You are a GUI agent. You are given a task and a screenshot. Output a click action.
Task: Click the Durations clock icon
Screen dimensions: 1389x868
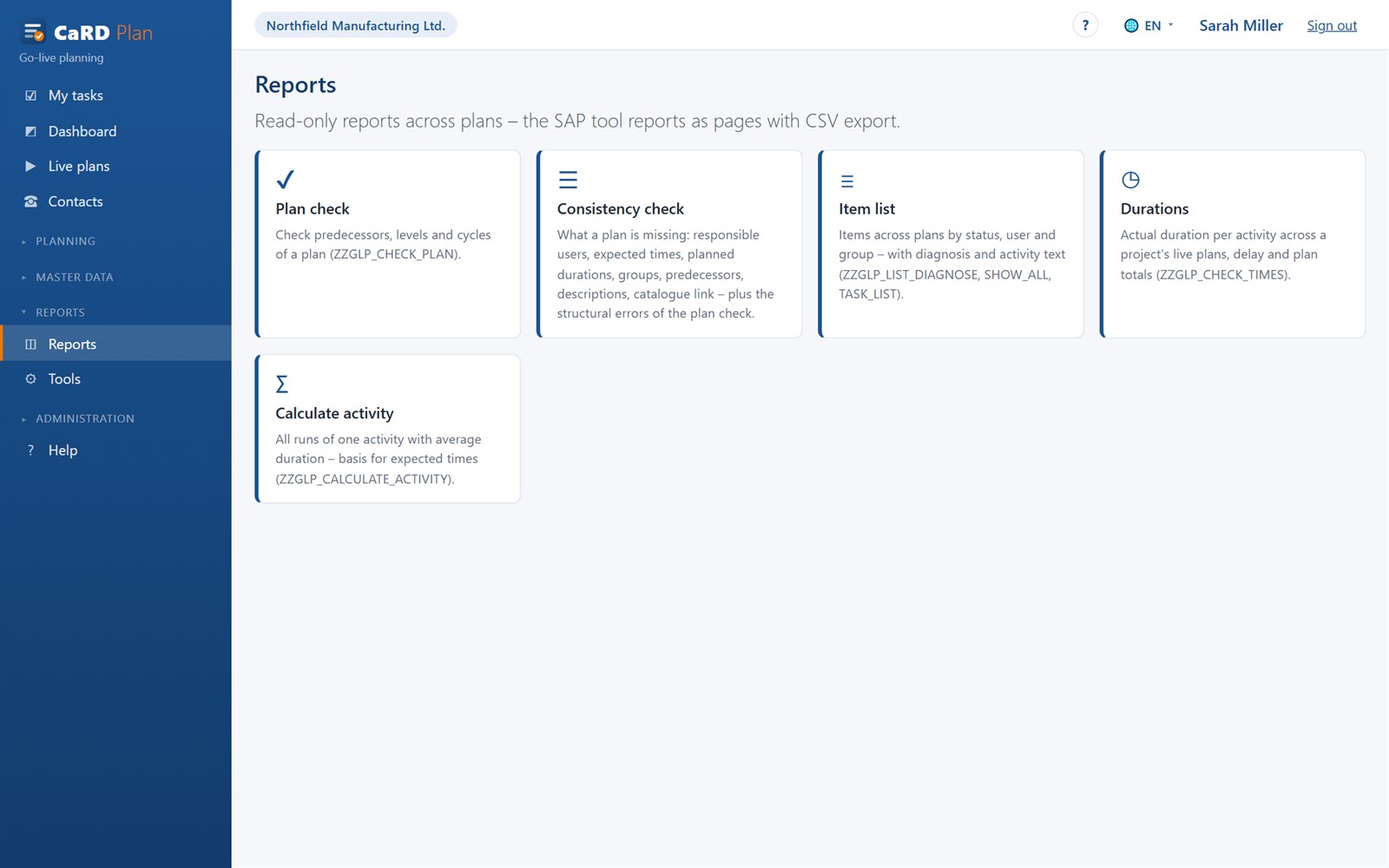tap(1130, 180)
